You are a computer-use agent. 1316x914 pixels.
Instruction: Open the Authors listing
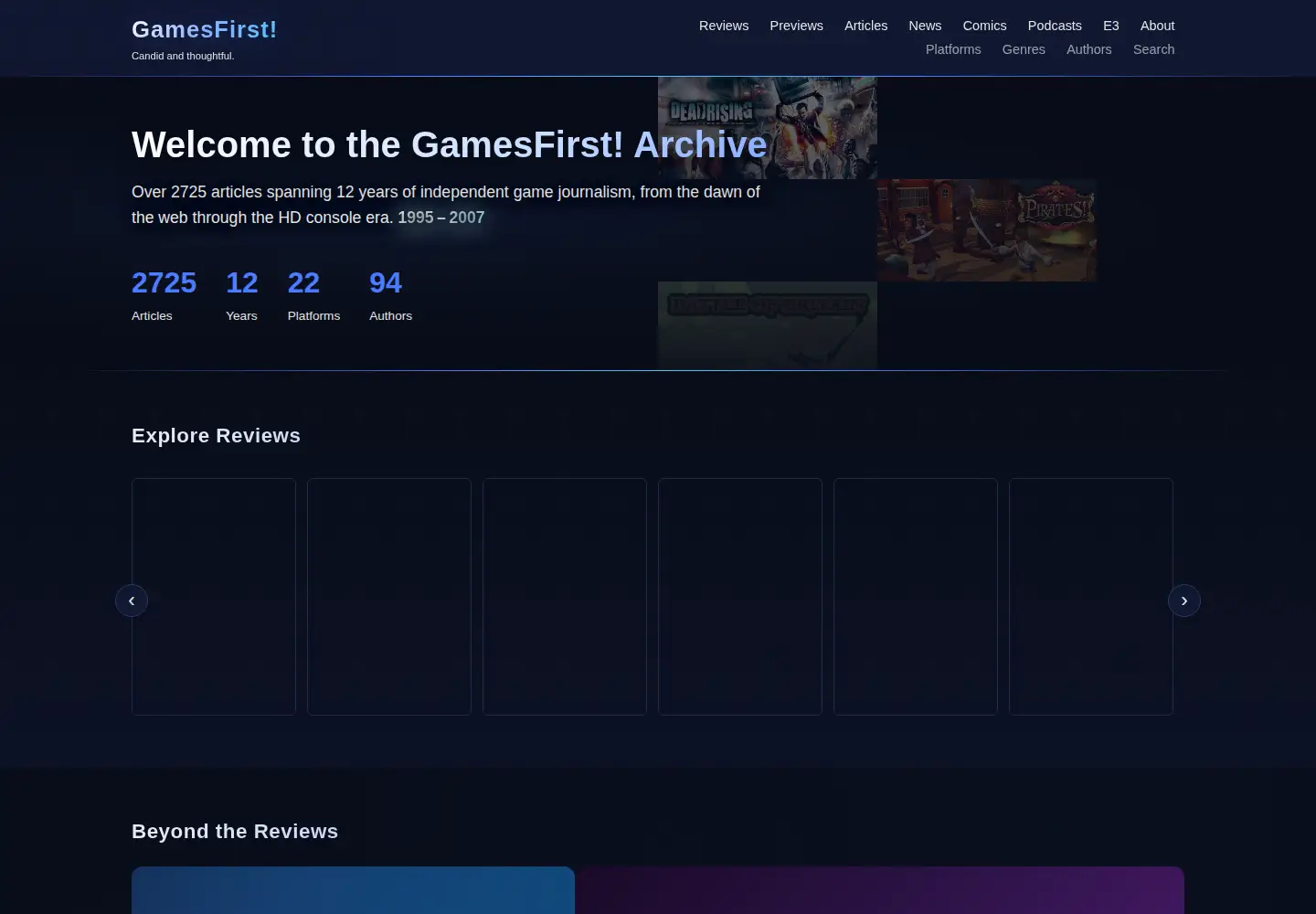click(x=1089, y=49)
